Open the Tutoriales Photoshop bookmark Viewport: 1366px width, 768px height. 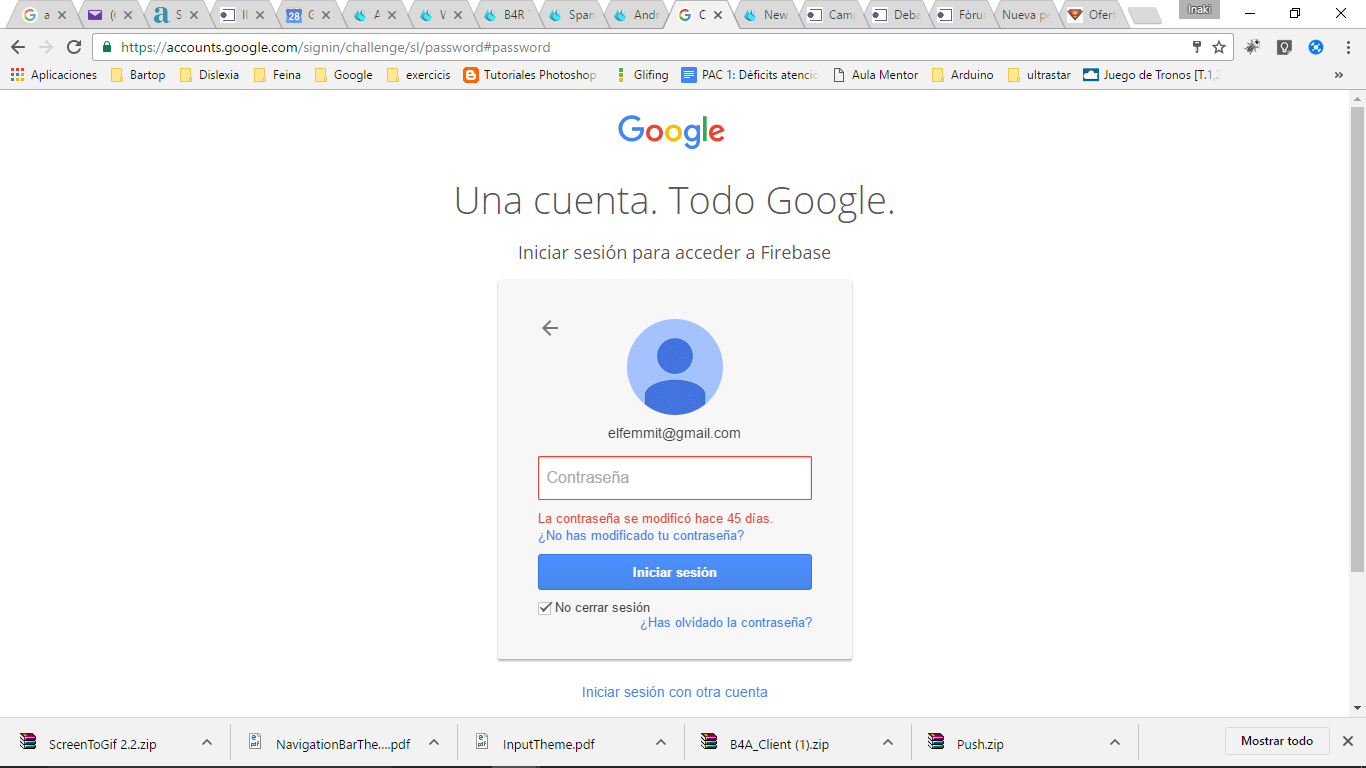pos(530,75)
